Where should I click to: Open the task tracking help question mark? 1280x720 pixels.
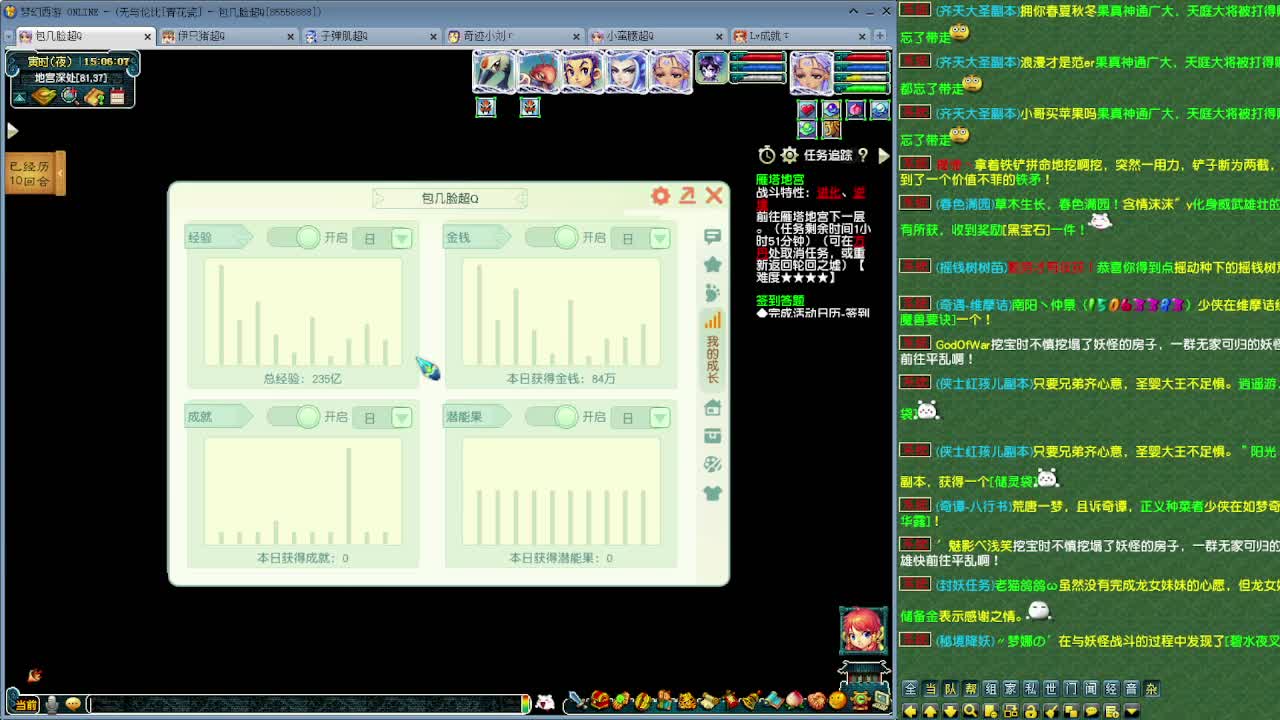[x=863, y=155]
